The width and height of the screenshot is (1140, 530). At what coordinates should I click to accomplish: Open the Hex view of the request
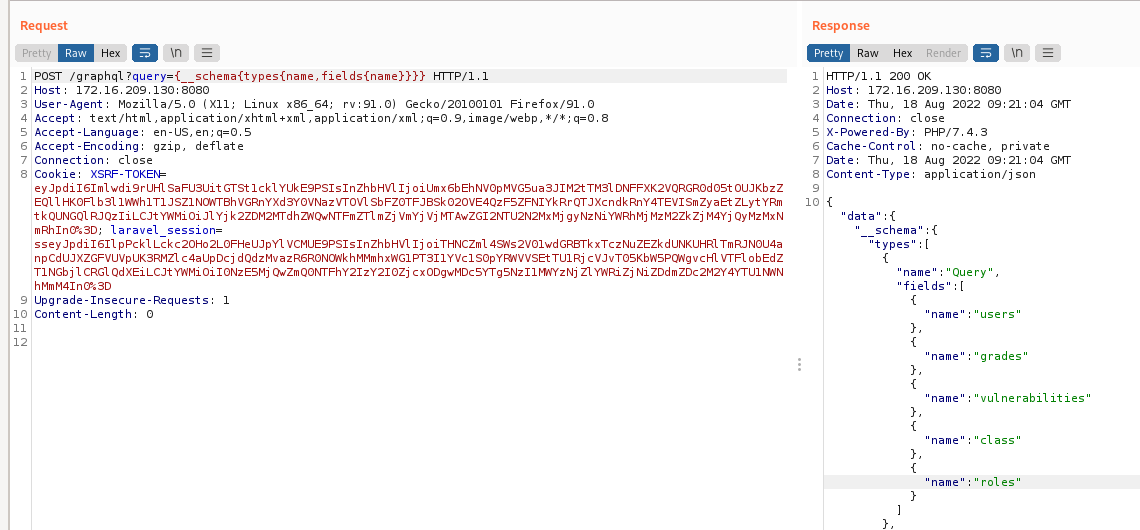click(110, 53)
